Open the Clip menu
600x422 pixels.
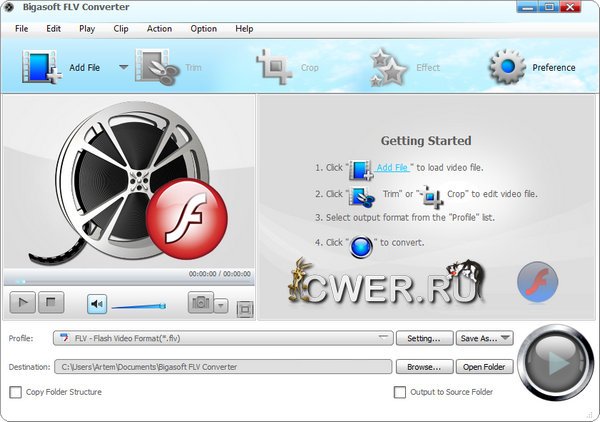(121, 28)
